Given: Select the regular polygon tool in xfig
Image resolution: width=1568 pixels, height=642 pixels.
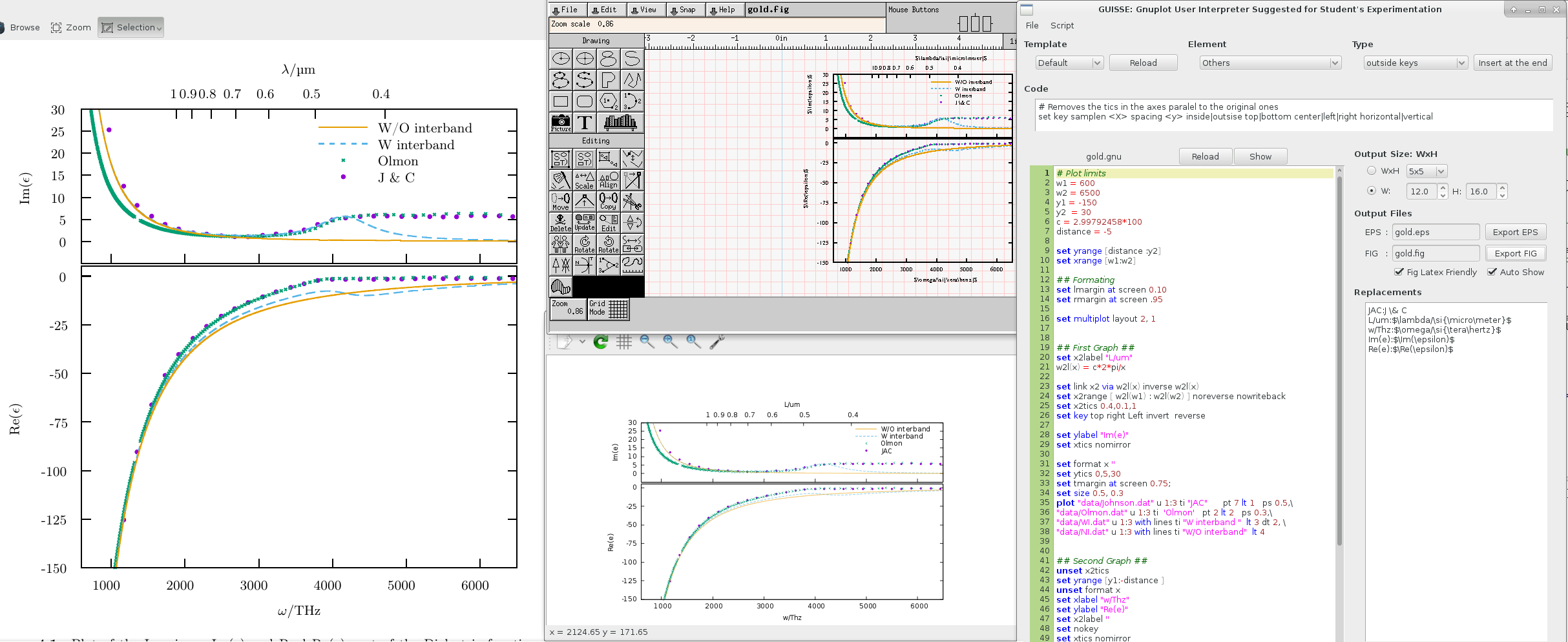Looking at the screenshot, I should [608, 101].
